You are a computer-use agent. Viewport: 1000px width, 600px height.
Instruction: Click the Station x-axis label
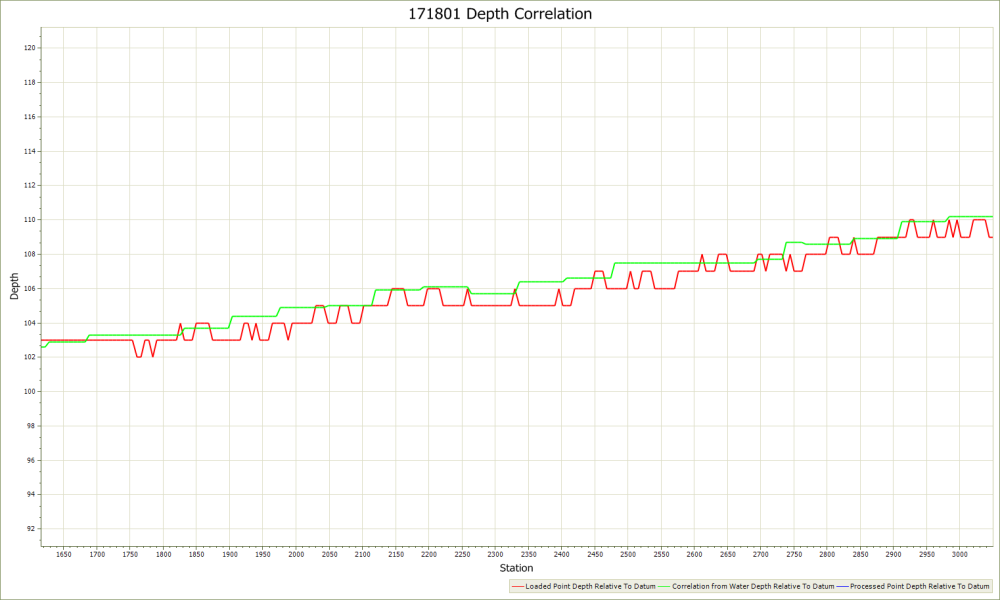point(516,568)
